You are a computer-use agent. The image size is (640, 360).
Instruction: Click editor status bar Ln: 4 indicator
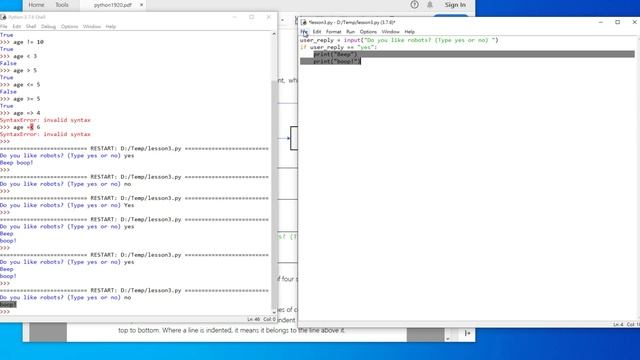[x=618, y=324]
